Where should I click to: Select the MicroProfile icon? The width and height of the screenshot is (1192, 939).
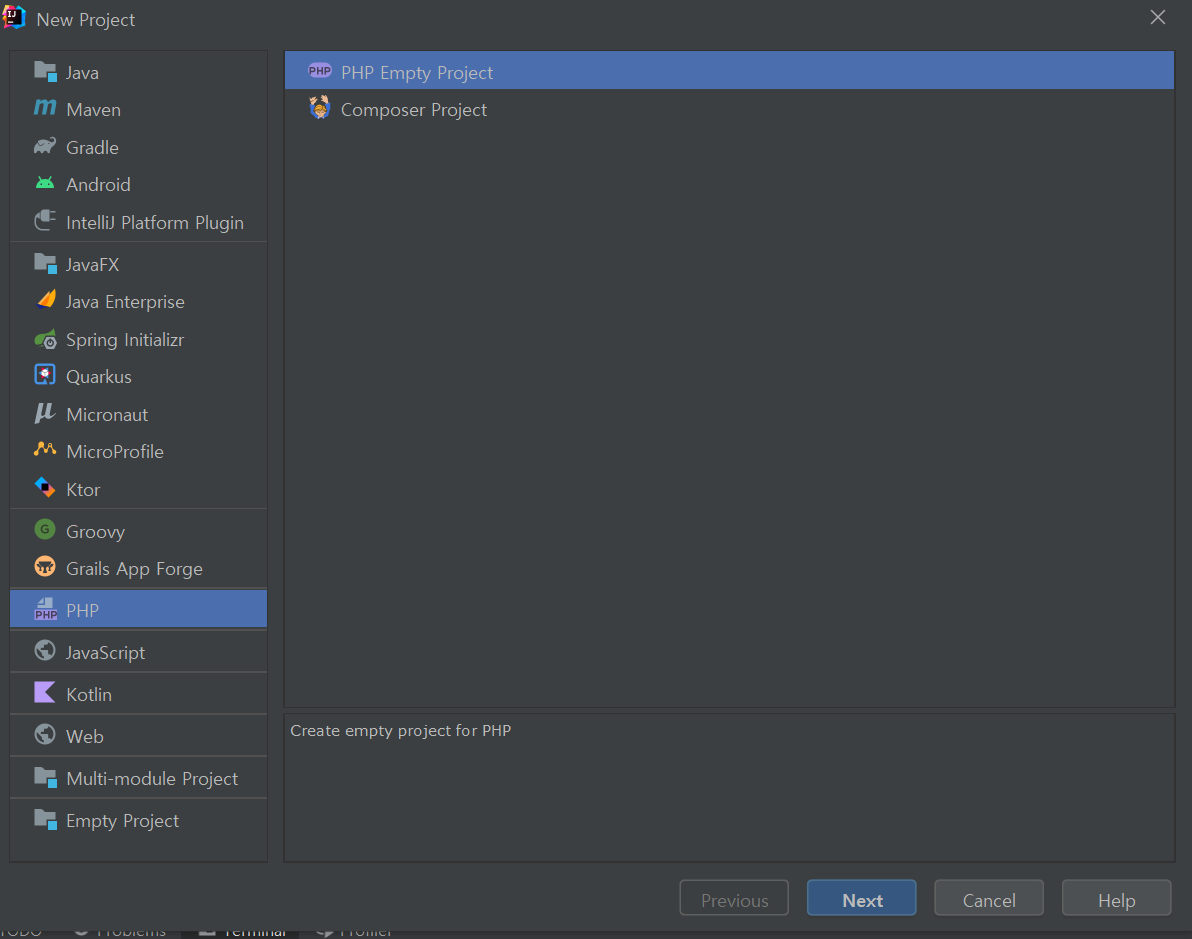[x=46, y=450]
